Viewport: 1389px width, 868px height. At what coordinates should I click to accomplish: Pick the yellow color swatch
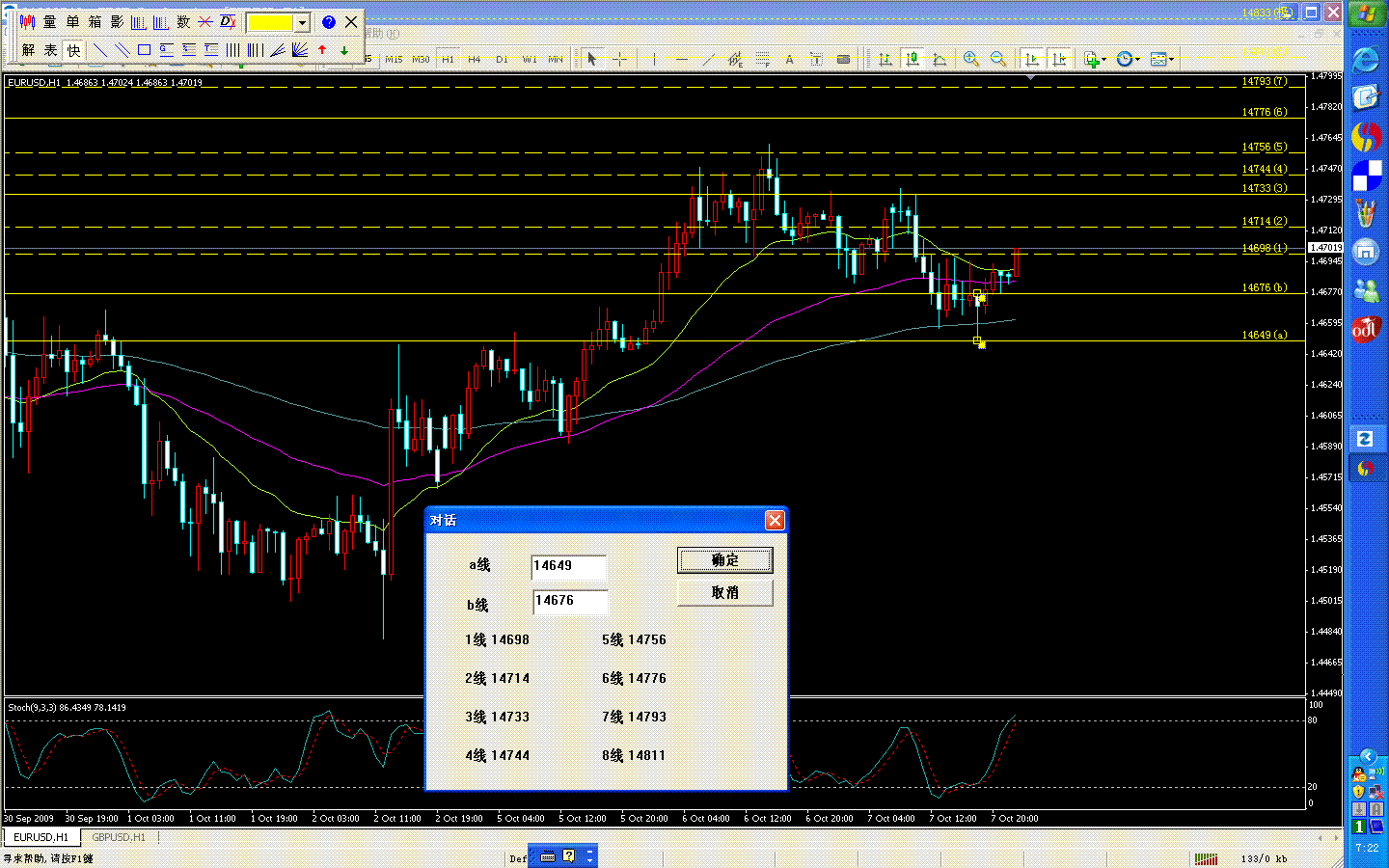pyautogui.click(x=270, y=22)
